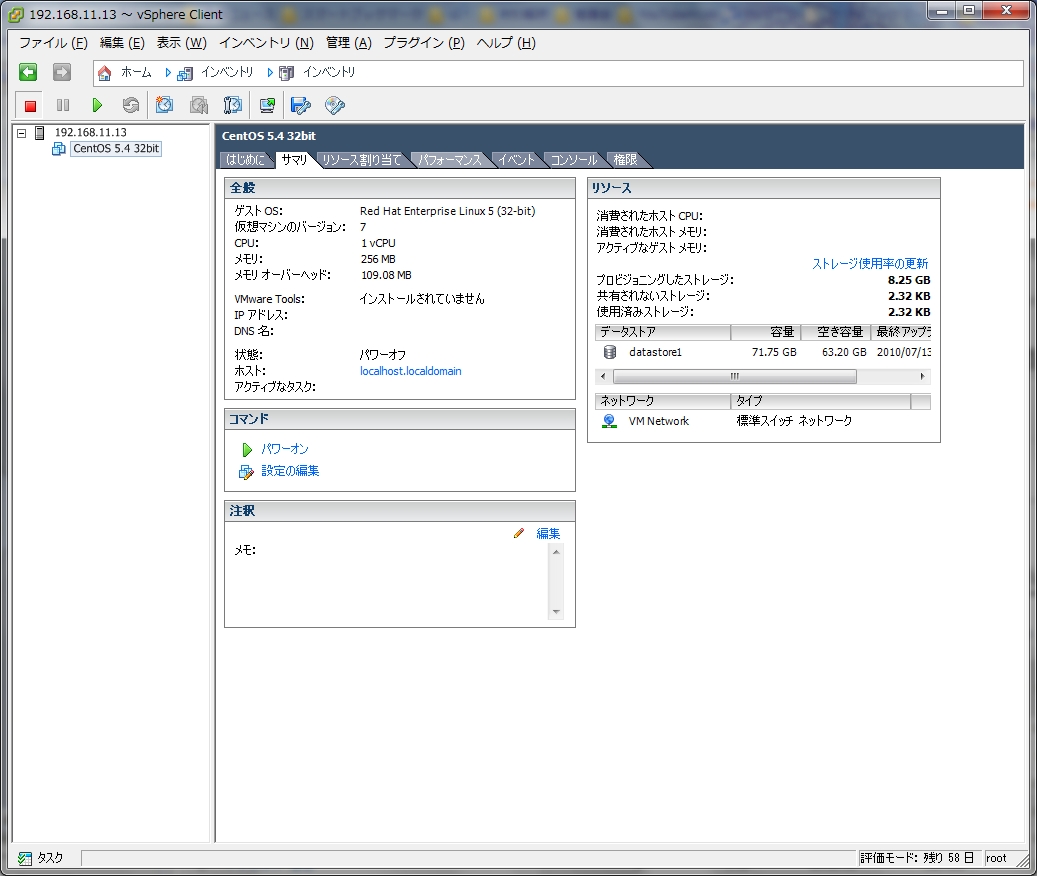Click the Home house icon in breadcrumb

[x=104, y=73]
